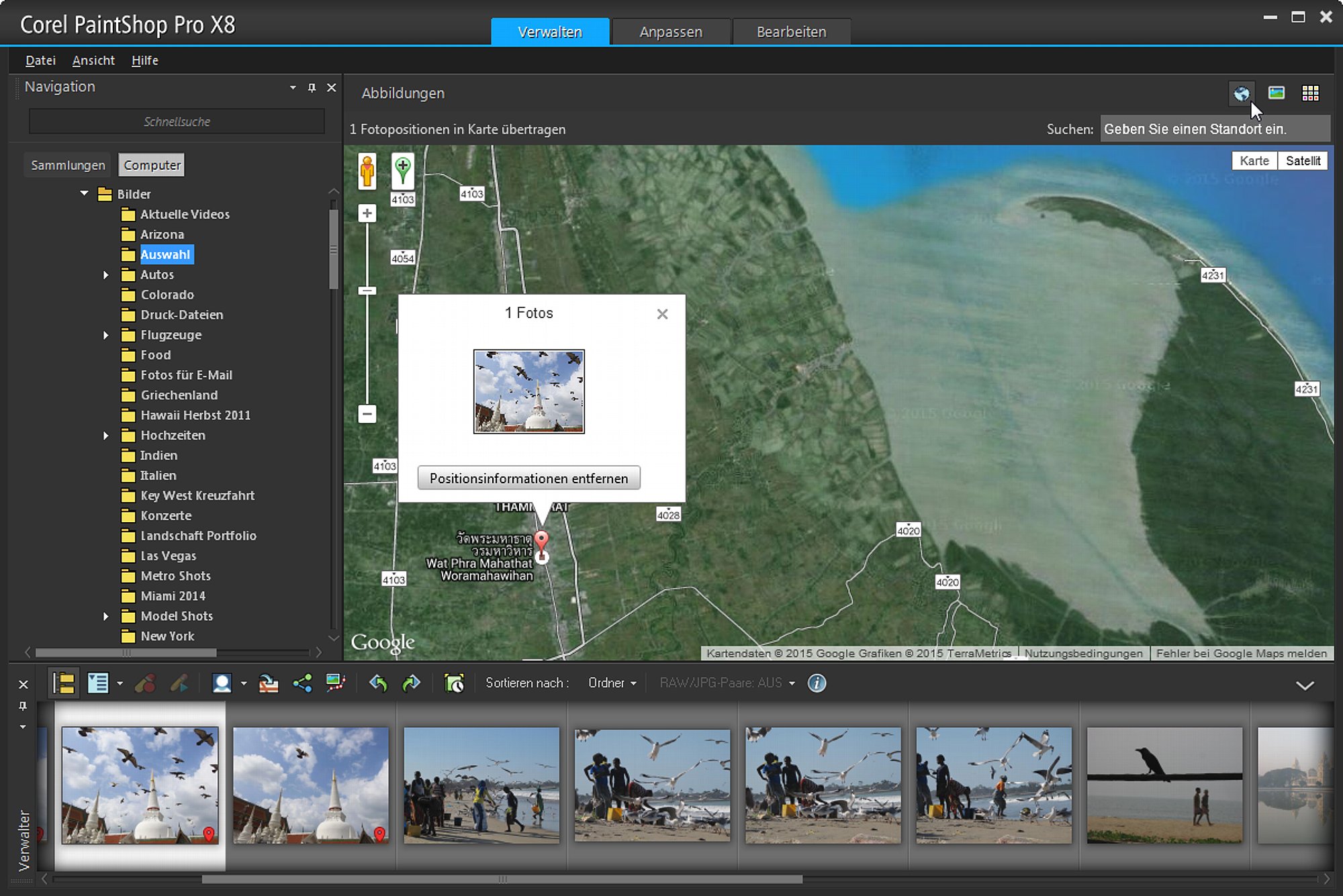Open the Ansicht menu
Image resolution: width=1343 pixels, height=896 pixels.
tap(93, 60)
